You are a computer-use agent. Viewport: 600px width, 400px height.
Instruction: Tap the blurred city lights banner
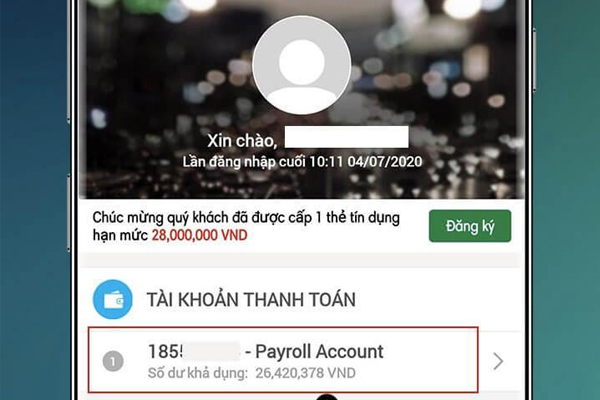(x=302, y=100)
